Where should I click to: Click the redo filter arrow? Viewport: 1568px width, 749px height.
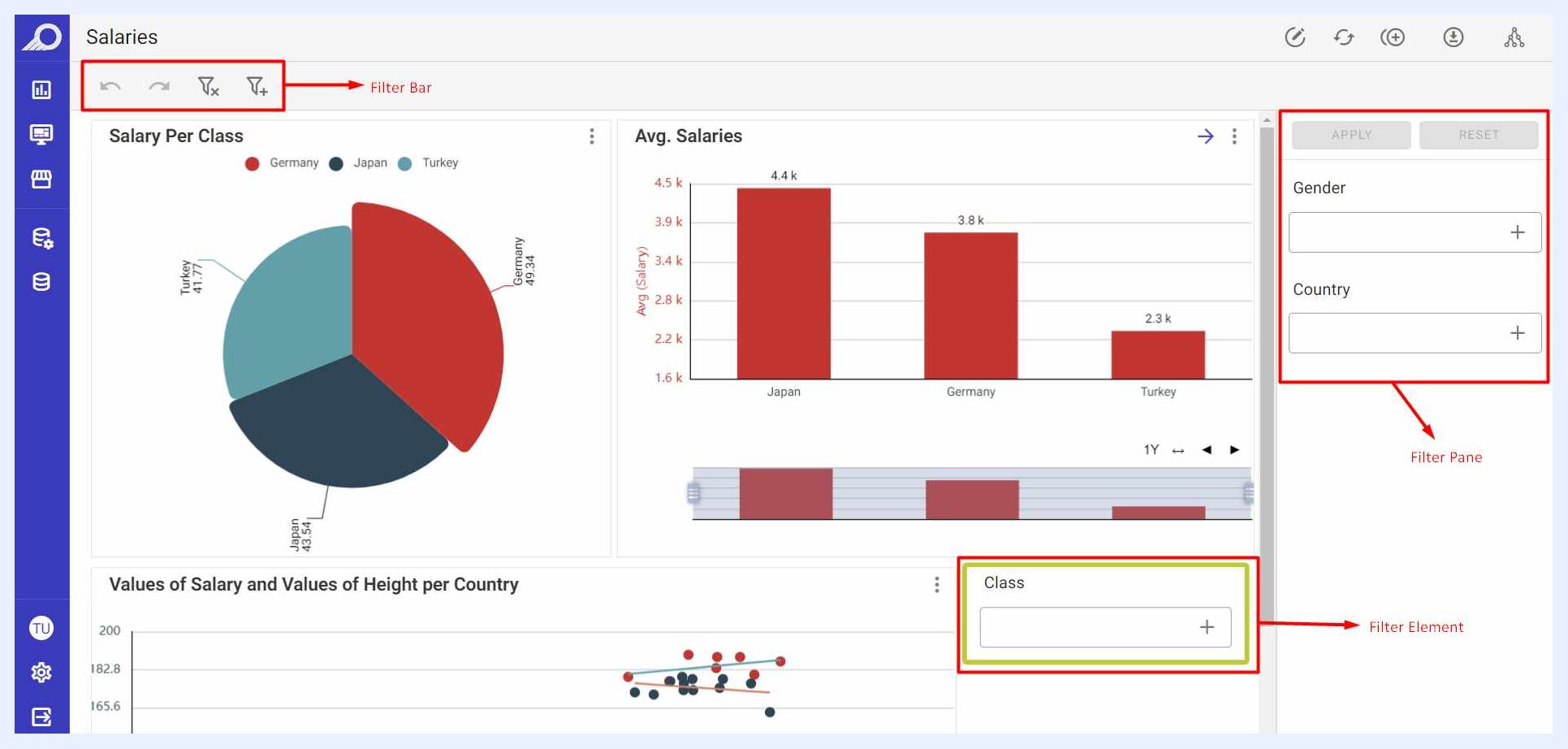coord(159,86)
